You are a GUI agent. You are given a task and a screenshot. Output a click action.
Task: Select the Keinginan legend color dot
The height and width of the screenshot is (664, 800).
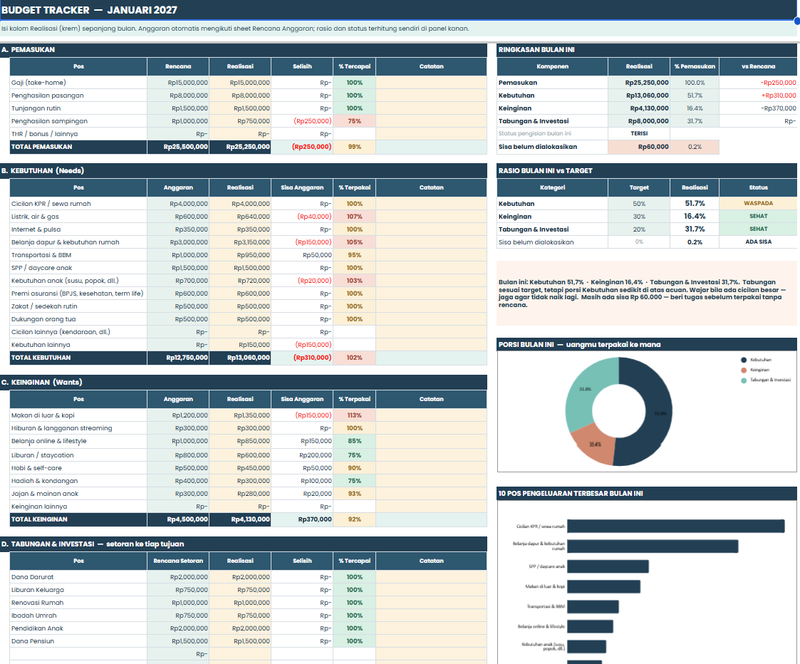click(743, 370)
